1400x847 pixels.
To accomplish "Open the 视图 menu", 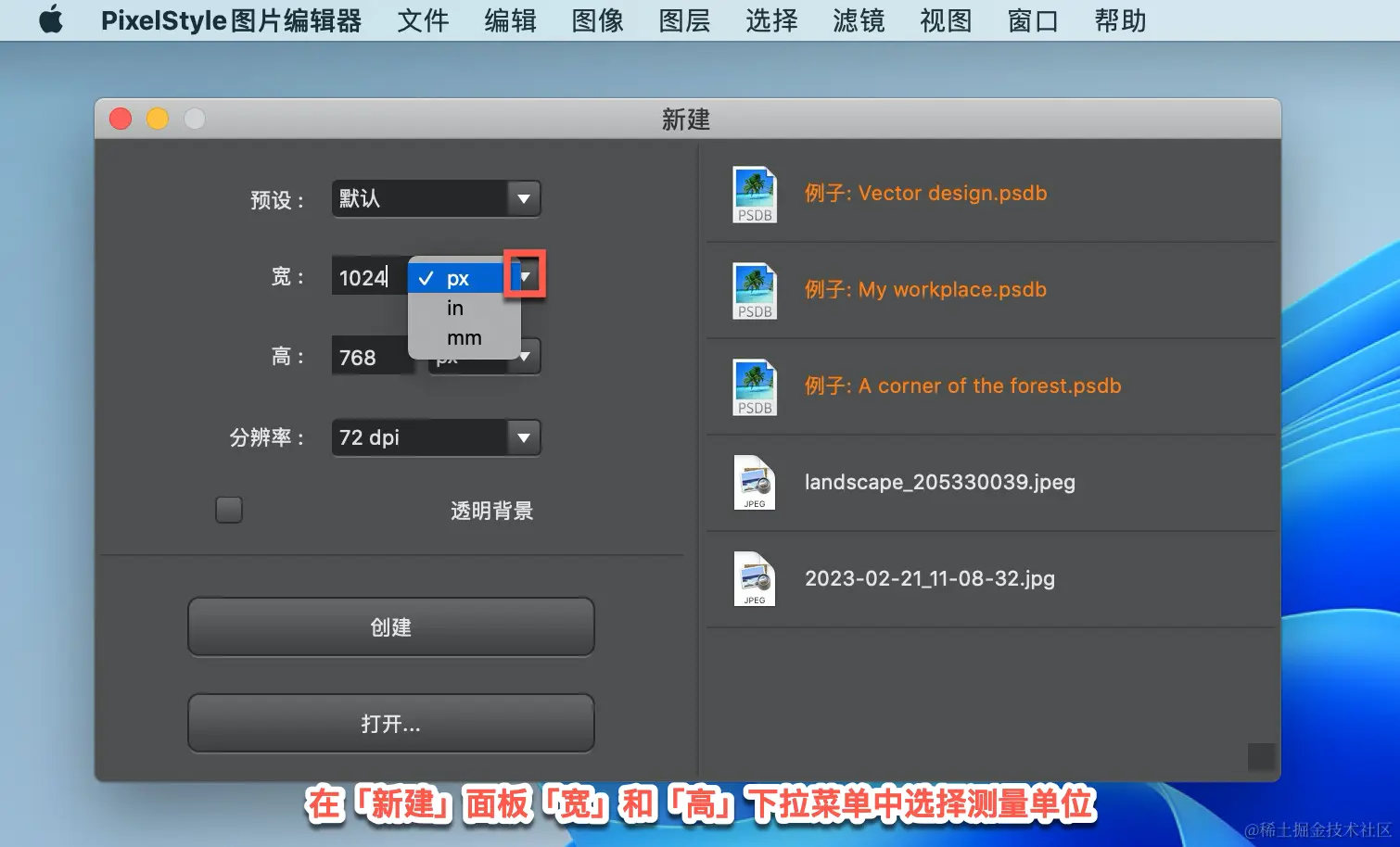I will point(946,20).
